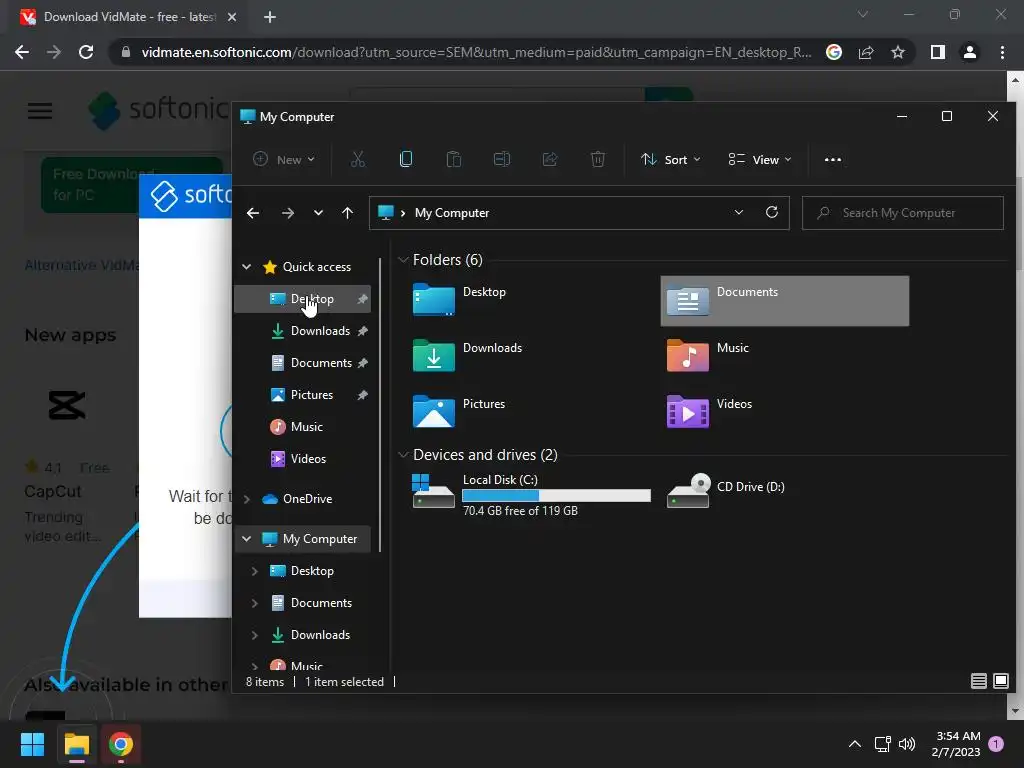Image resolution: width=1024 pixels, height=768 pixels.
Task: Select Local Disk (C:) drive
Action: [x=531, y=494]
